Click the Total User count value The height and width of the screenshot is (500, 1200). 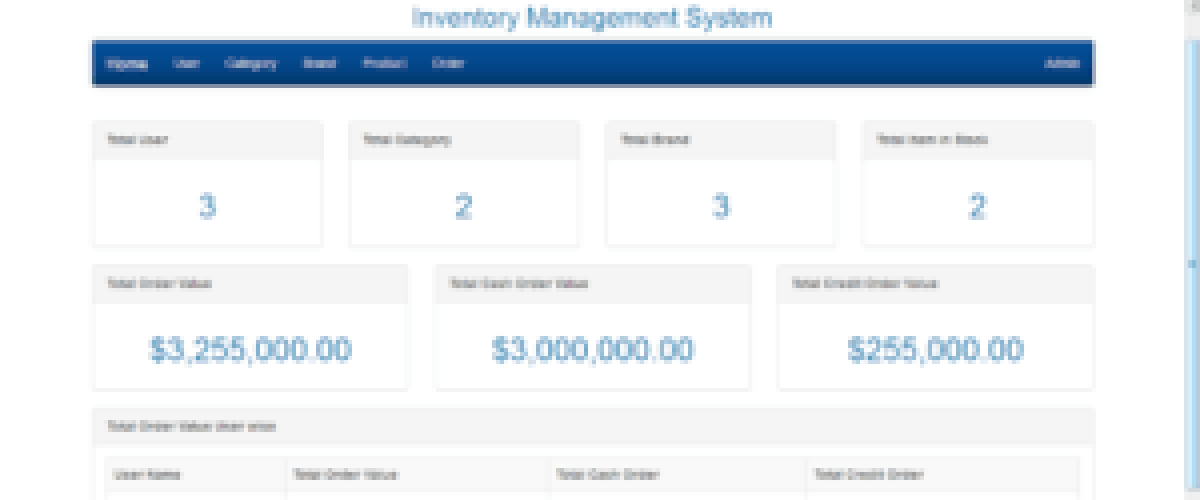click(x=207, y=207)
